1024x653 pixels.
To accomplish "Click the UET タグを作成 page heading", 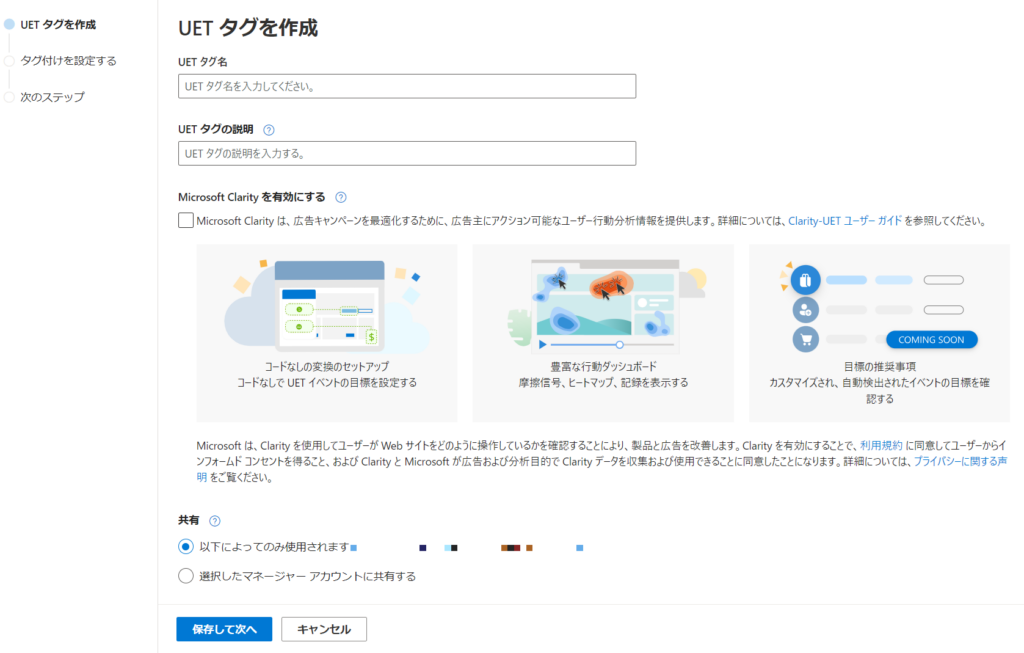I will [x=248, y=28].
